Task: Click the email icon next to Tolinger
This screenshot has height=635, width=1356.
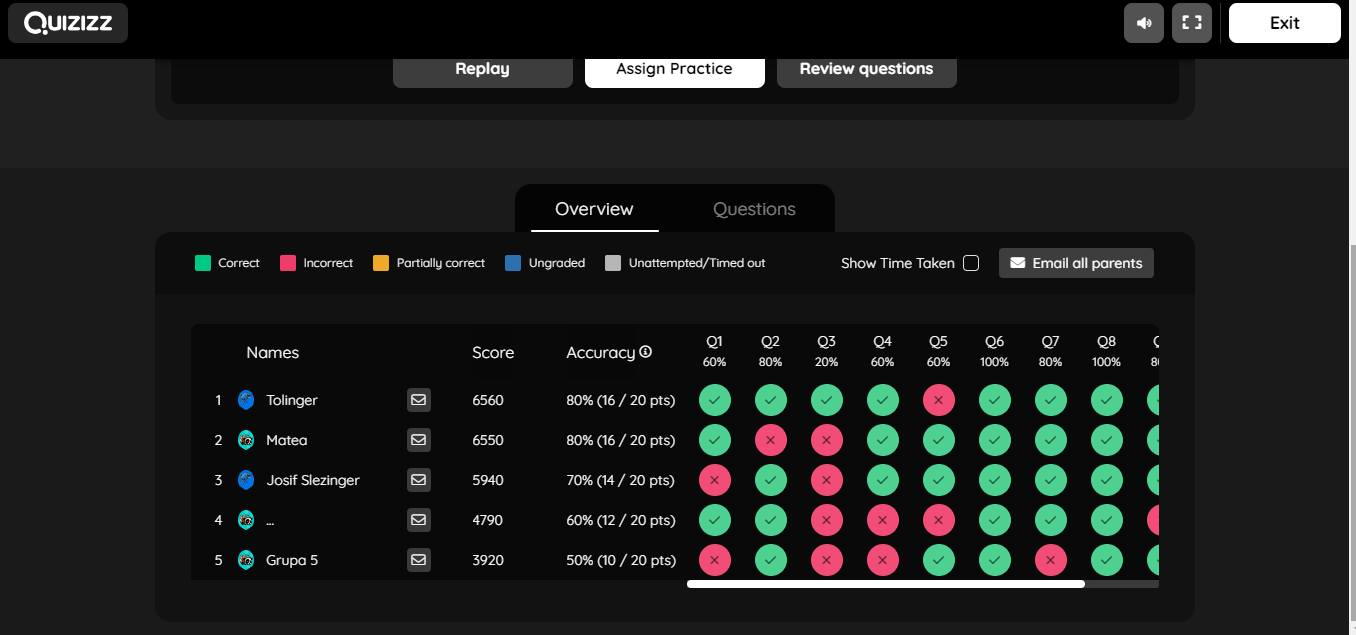Action: [419, 400]
